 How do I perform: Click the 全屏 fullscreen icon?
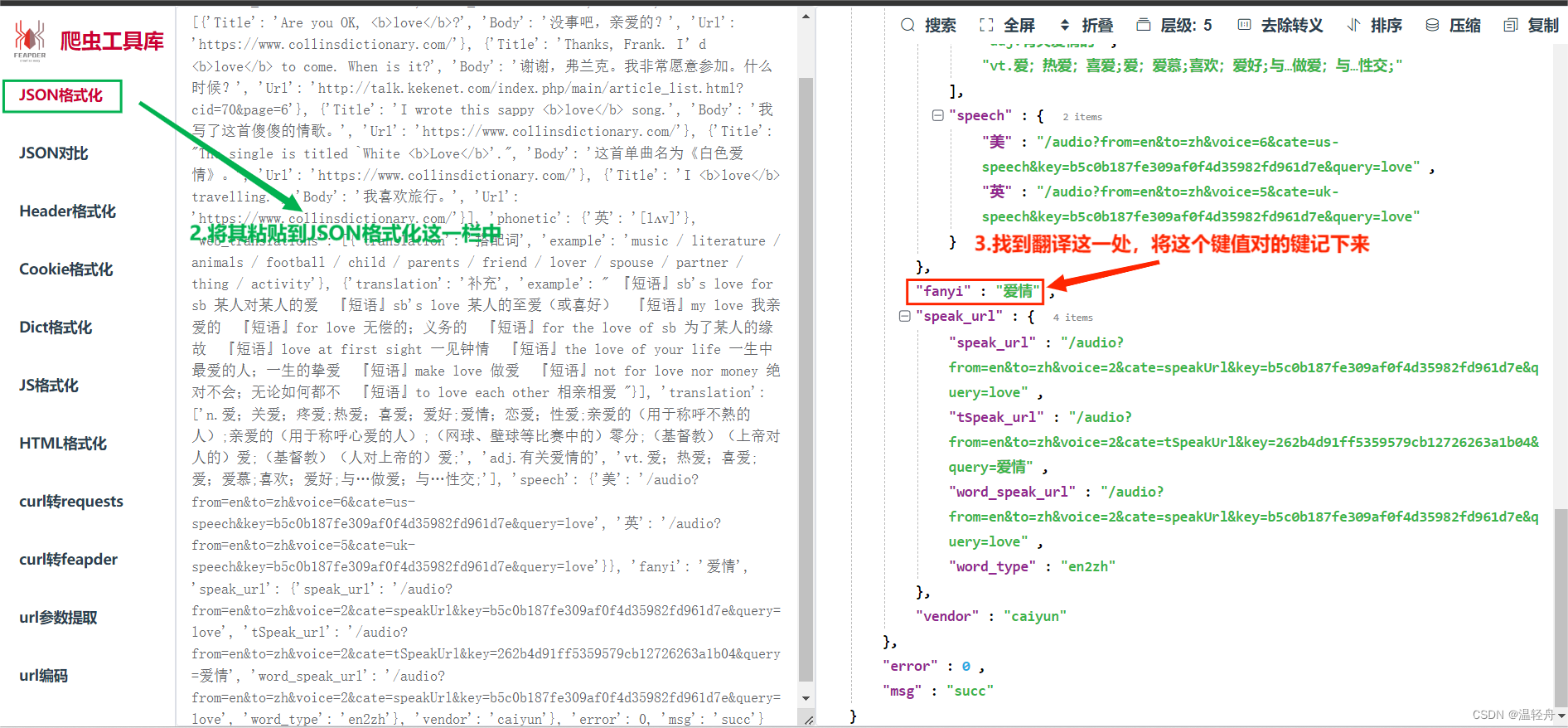point(986,25)
